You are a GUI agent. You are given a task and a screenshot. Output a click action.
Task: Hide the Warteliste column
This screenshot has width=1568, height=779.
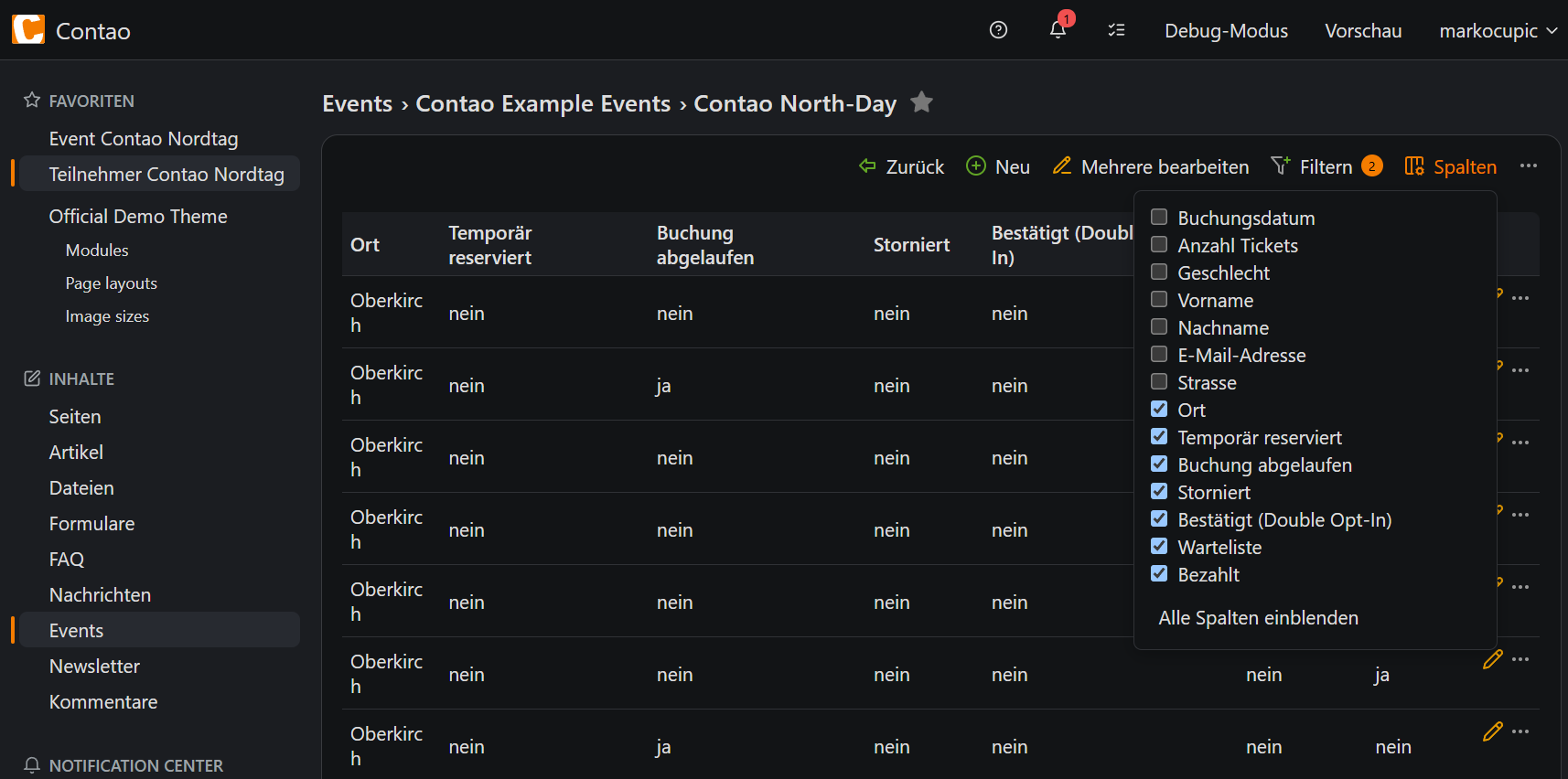pyautogui.click(x=1159, y=546)
